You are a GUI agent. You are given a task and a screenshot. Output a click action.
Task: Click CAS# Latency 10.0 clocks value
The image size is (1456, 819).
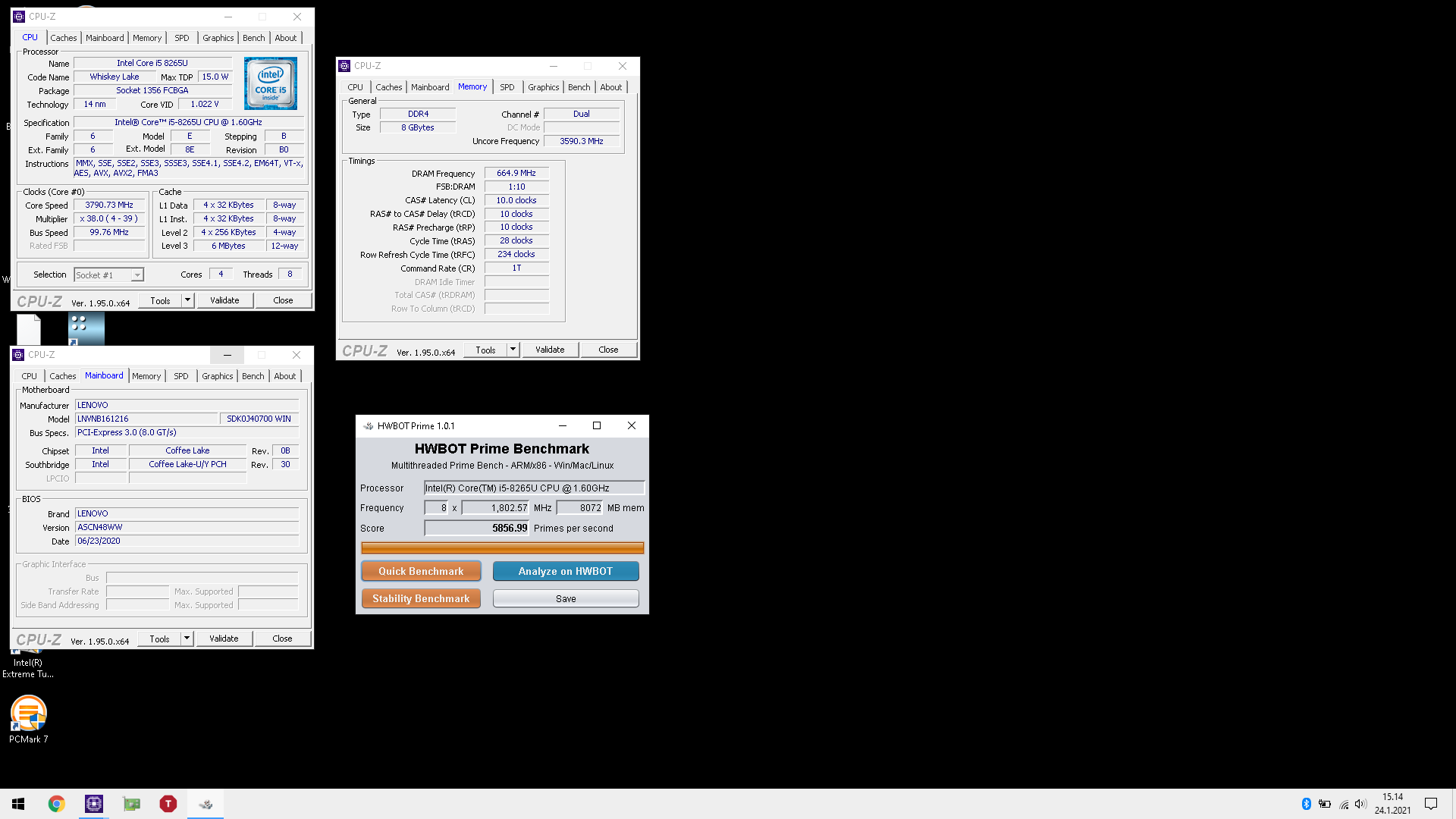[x=516, y=200]
